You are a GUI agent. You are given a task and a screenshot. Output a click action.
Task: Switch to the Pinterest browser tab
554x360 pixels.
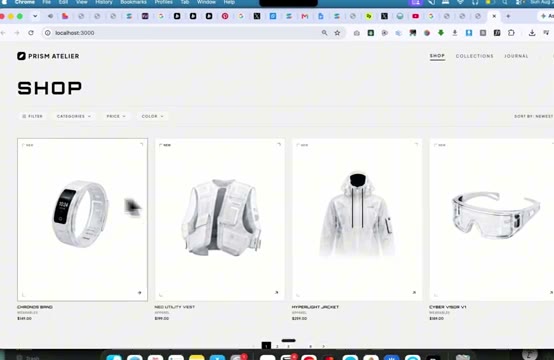tap(225, 16)
